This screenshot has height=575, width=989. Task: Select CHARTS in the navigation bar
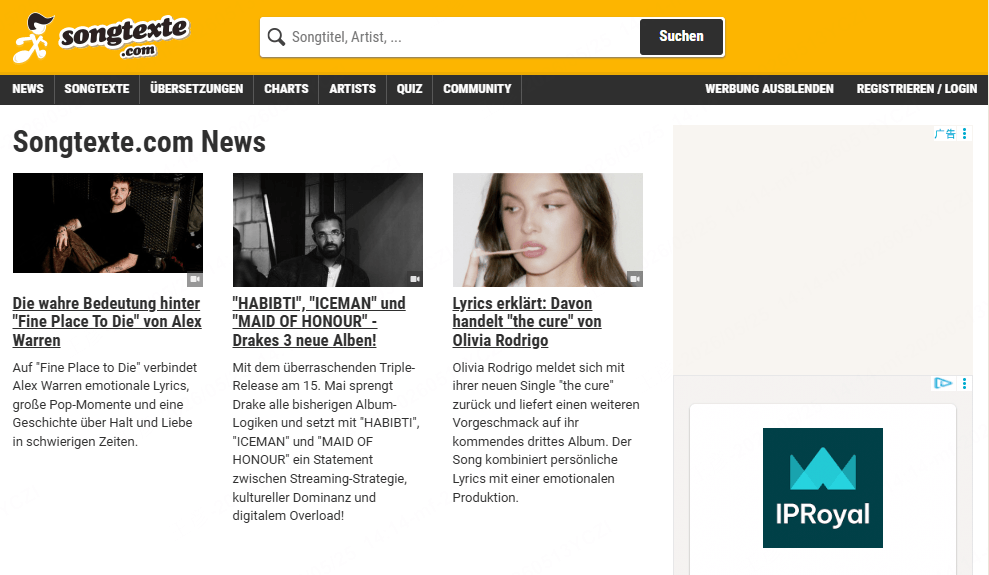coord(286,89)
